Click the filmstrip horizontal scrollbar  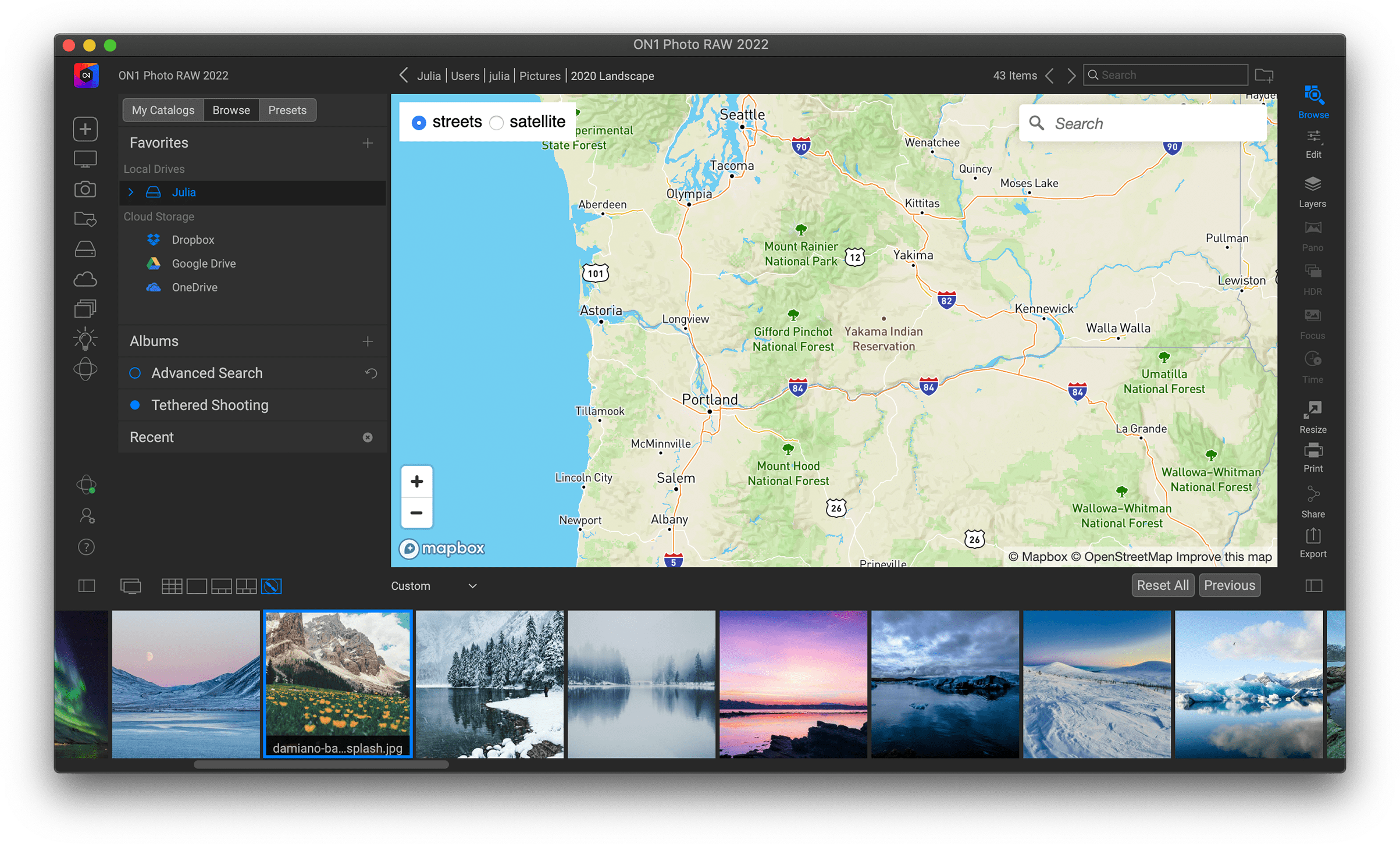pos(321,764)
